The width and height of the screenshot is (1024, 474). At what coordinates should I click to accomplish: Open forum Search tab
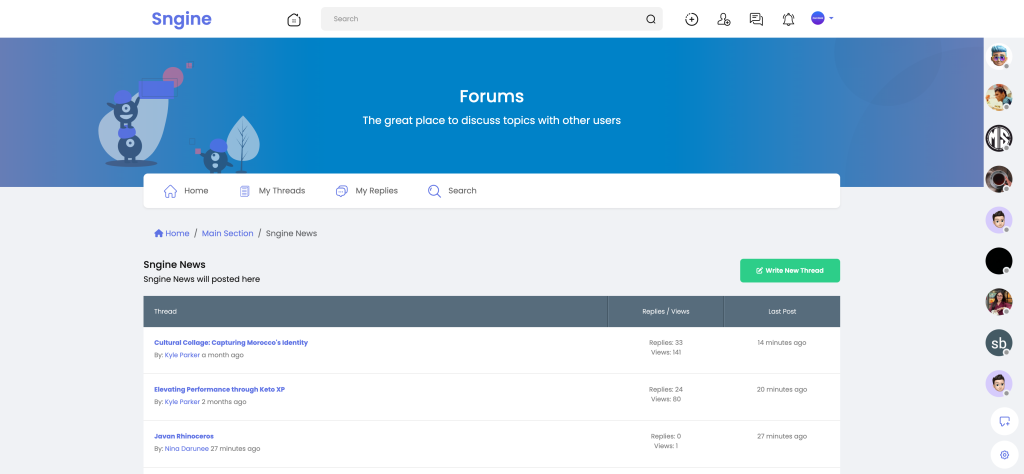(x=452, y=191)
